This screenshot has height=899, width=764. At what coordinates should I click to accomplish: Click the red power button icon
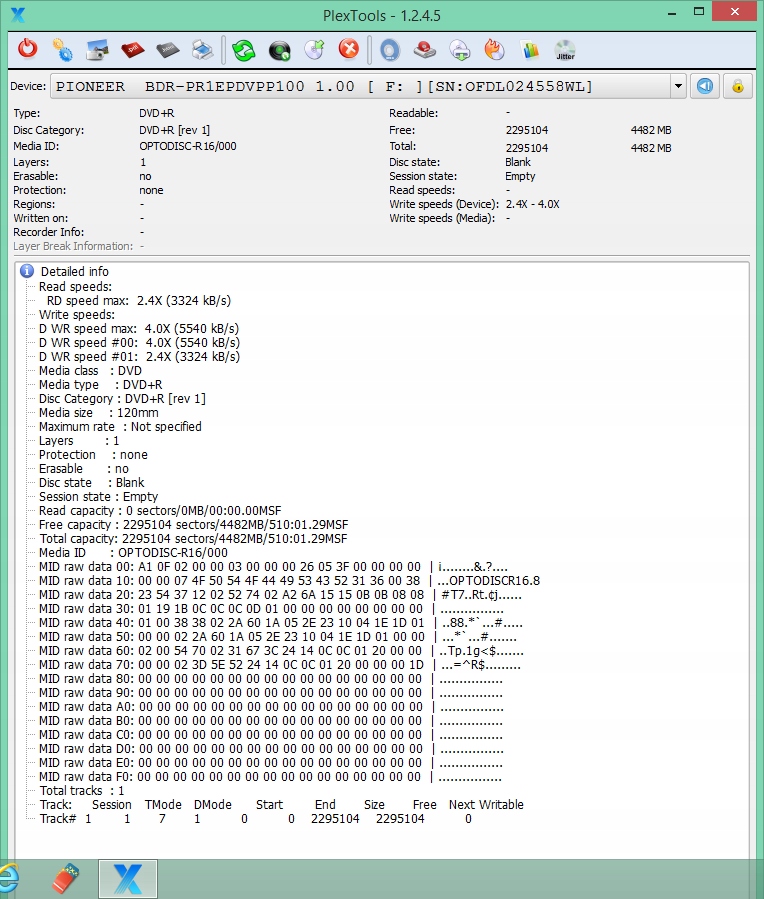coord(28,49)
